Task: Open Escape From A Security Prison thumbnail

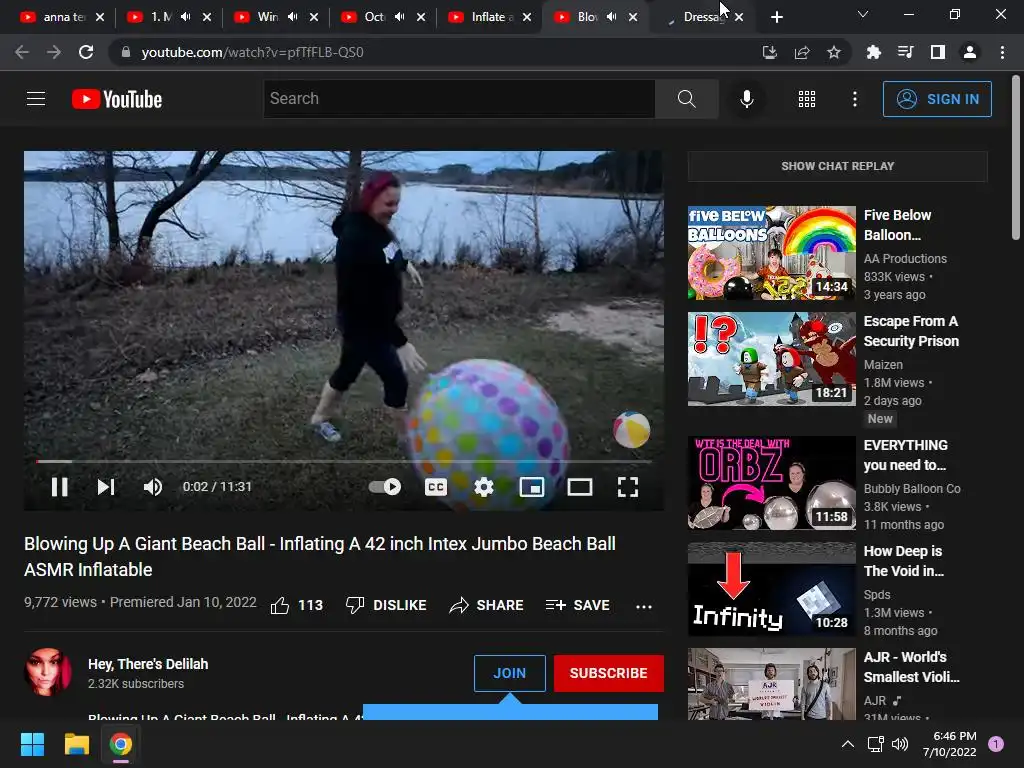Action: (771, 359)
